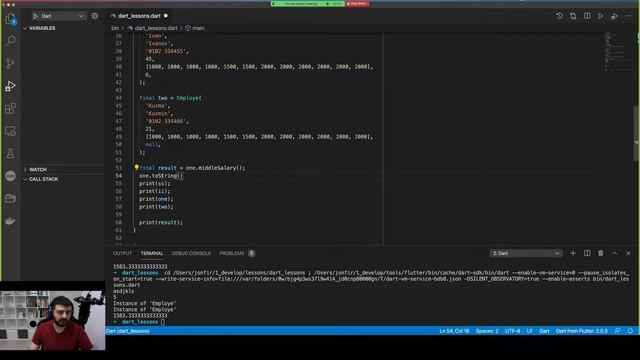640x360 pixels.
Task: Open the Explorer view in activity bar
Action: coord(11,19)
